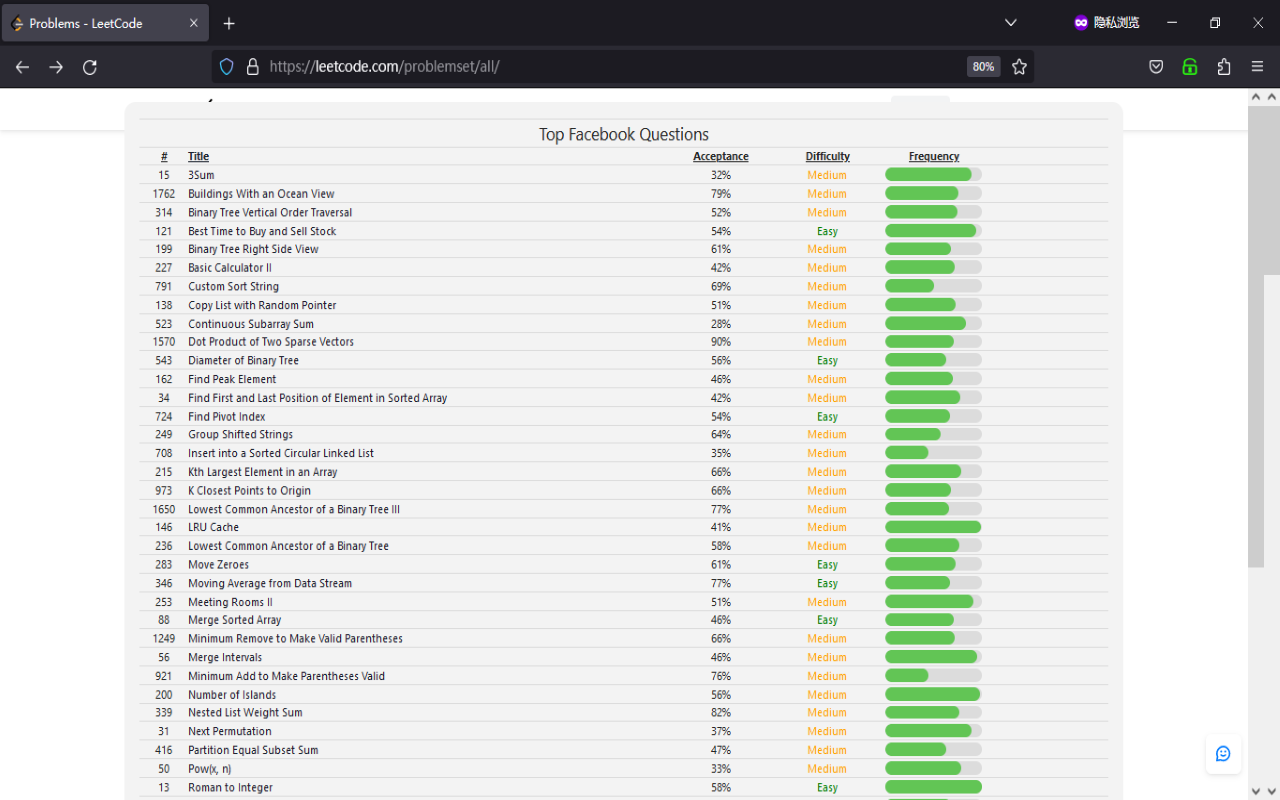This screenshot has width=1280, height=800.
Task: Open Merge Sorted Array problem
Action: [x=235, y=620]
